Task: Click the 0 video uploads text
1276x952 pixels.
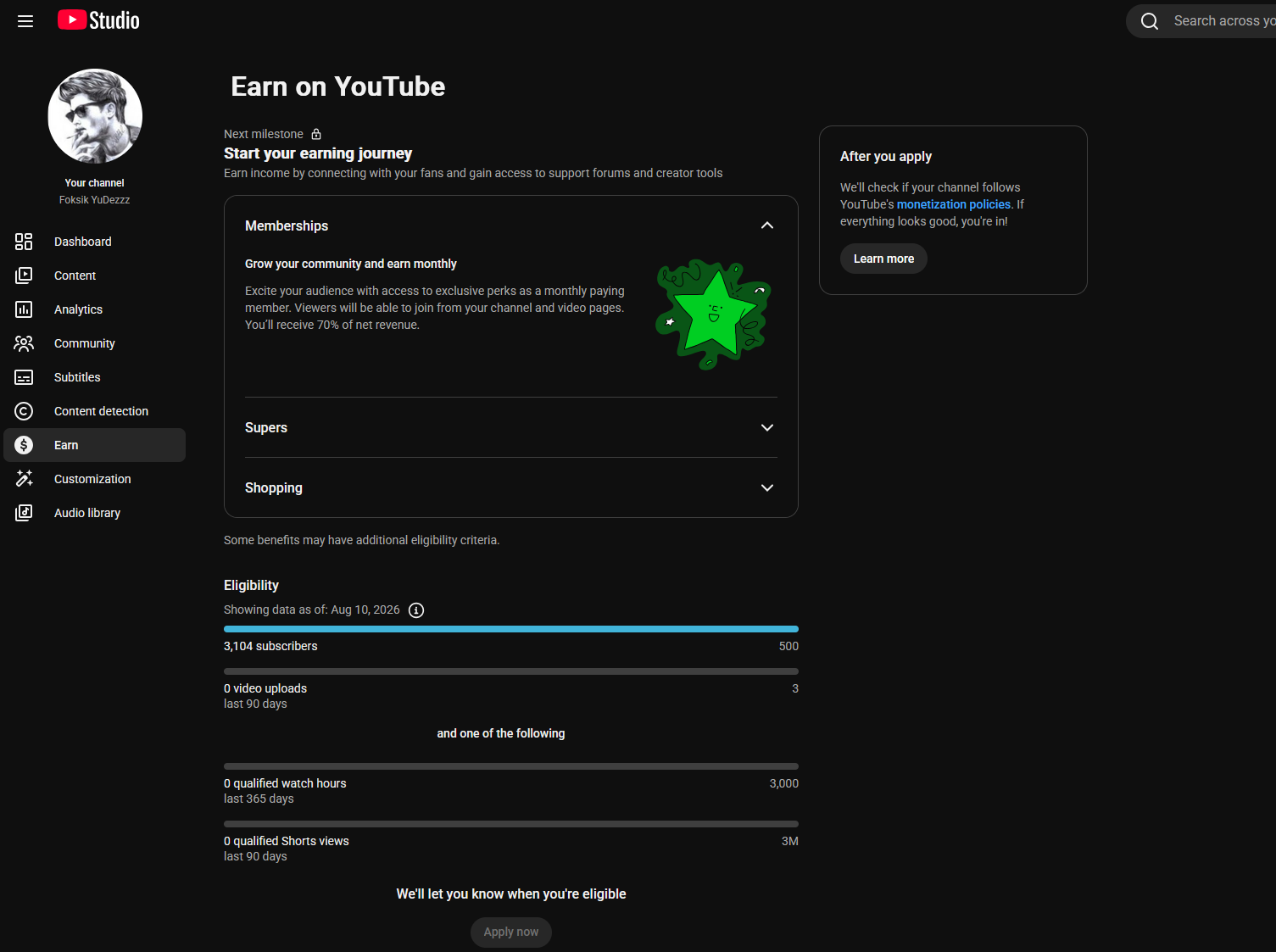Action: (265, 688)
